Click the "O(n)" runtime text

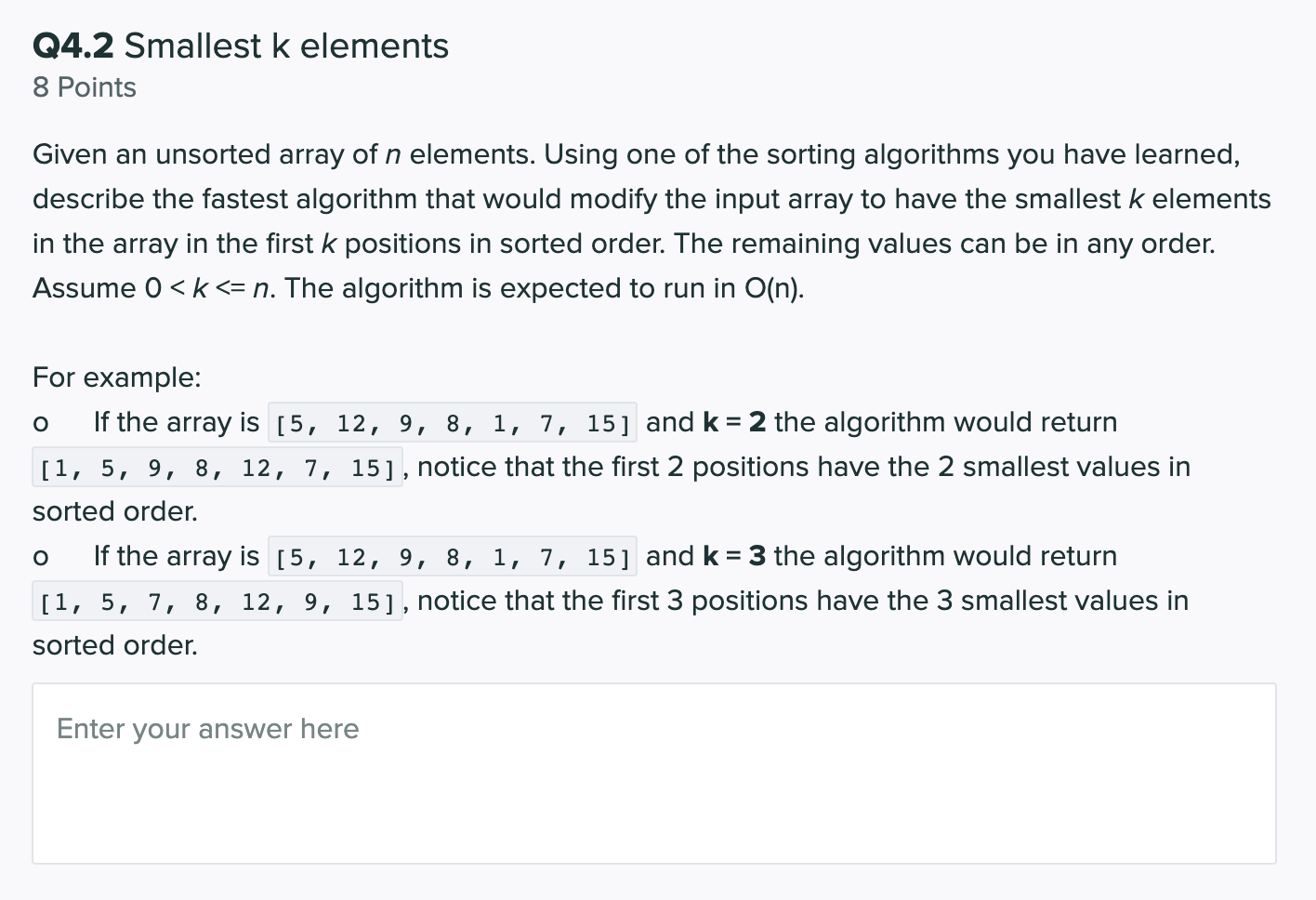tap(773, 288)
